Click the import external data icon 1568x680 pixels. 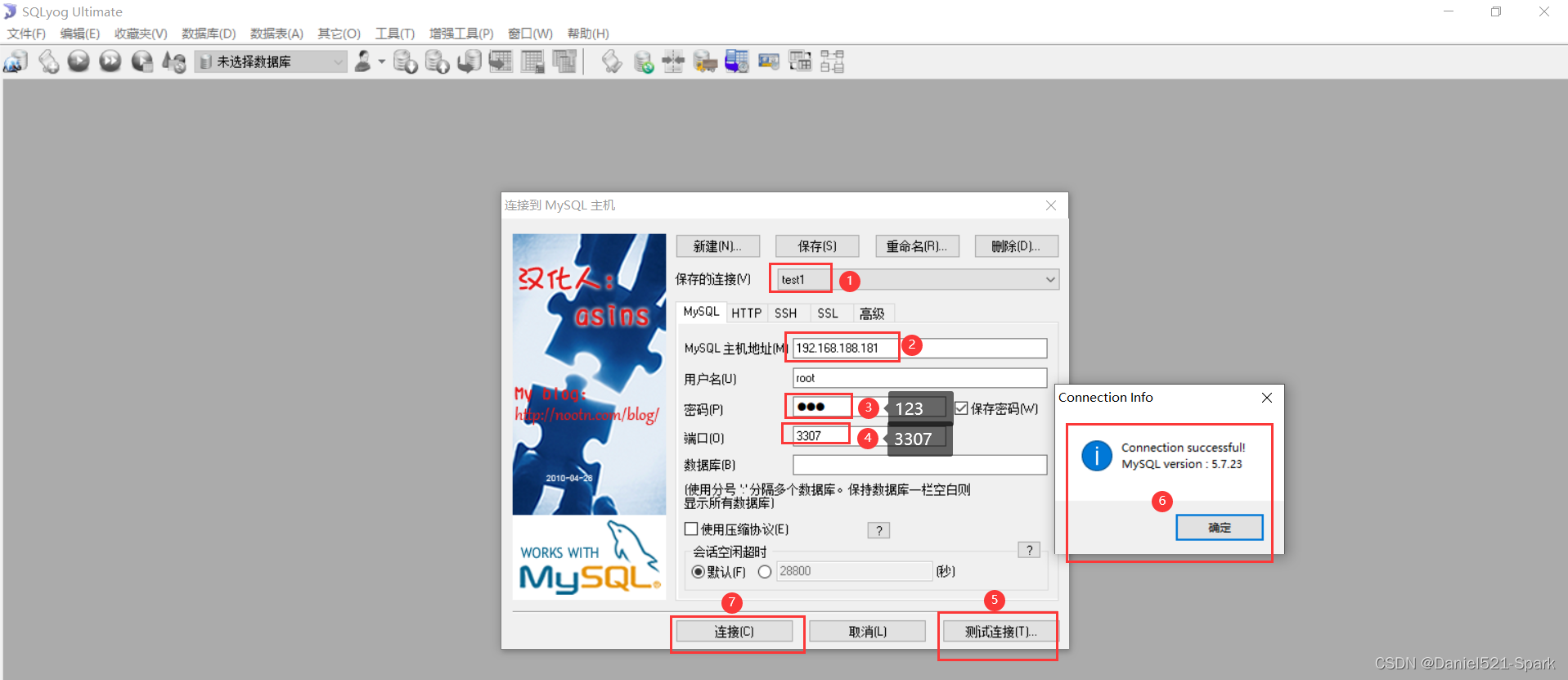pyautogui.click(x=406, y=61)
